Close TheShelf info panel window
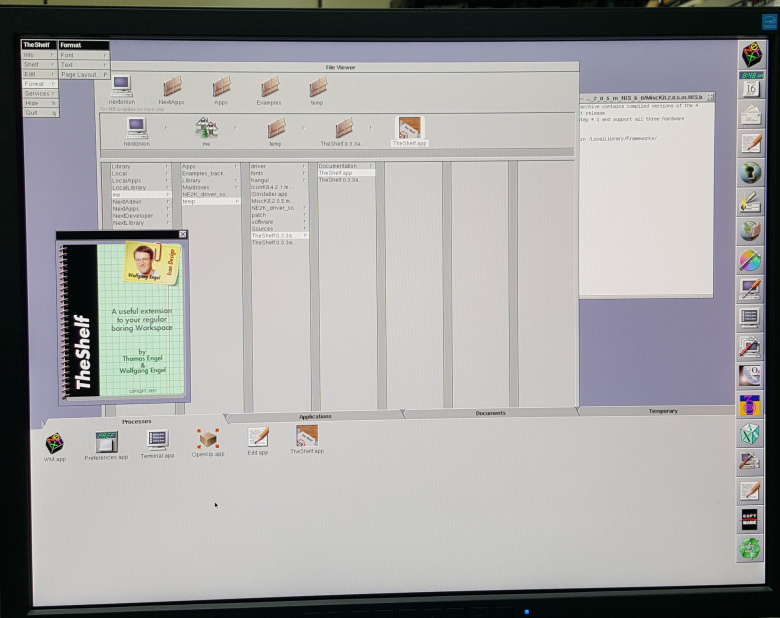This screenshot has width=780, height=618. click(182, 234)
